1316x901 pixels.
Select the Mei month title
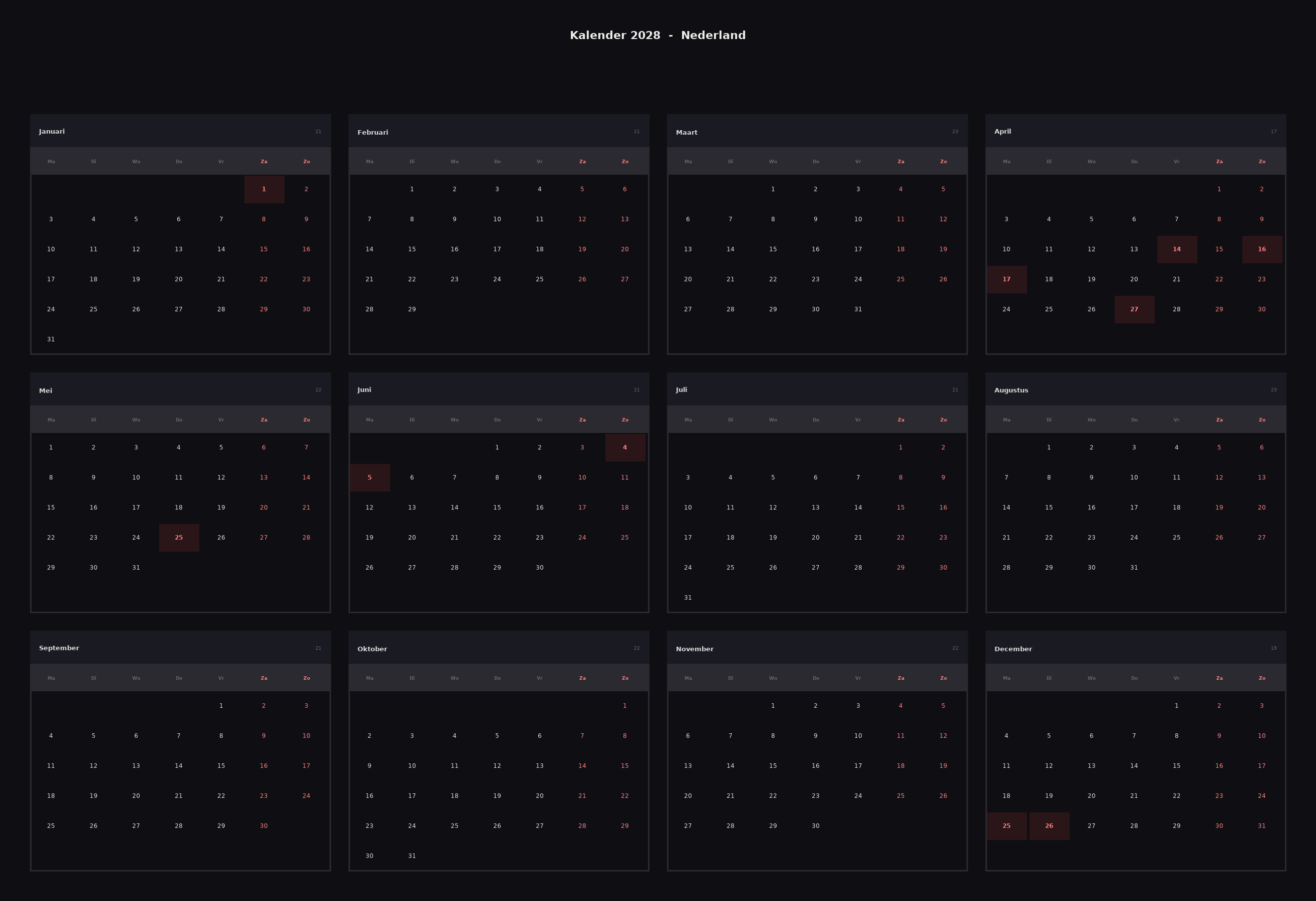tap(45, 390)
